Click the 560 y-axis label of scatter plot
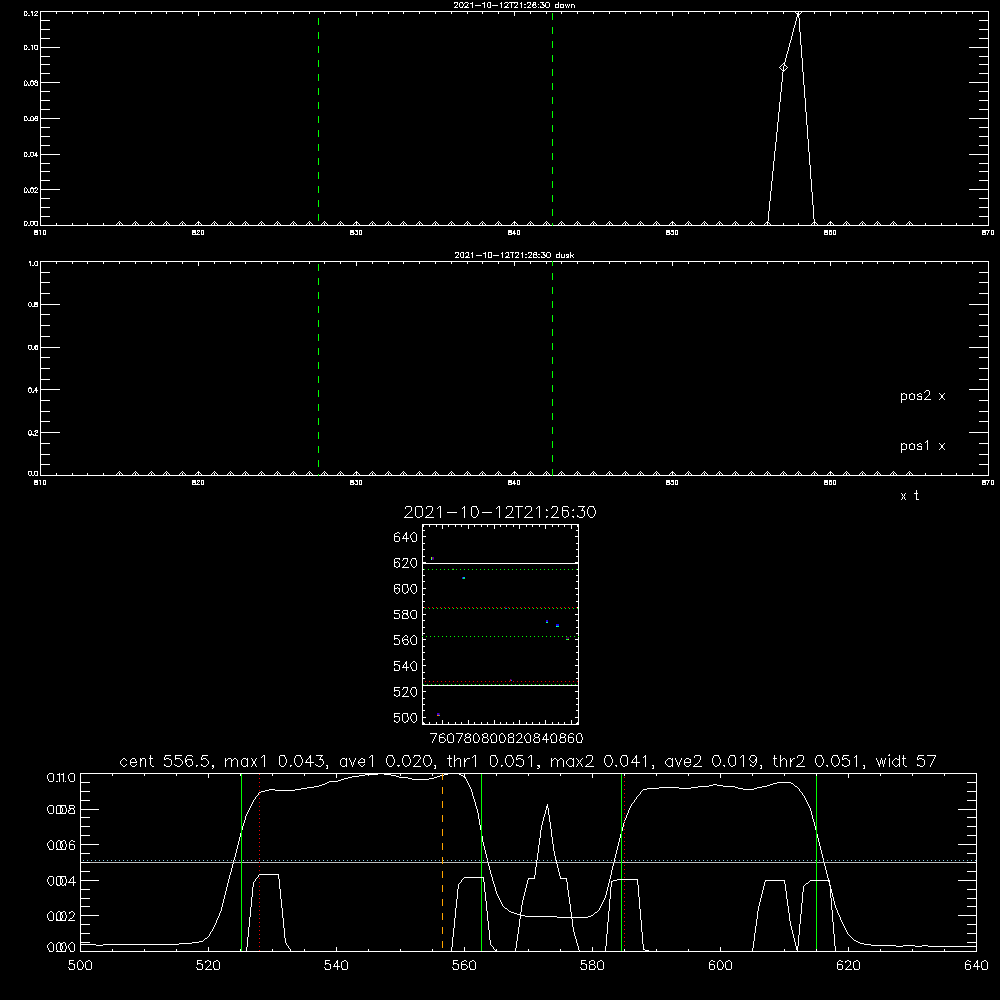 pyautogui.click(x=406, y=640)
